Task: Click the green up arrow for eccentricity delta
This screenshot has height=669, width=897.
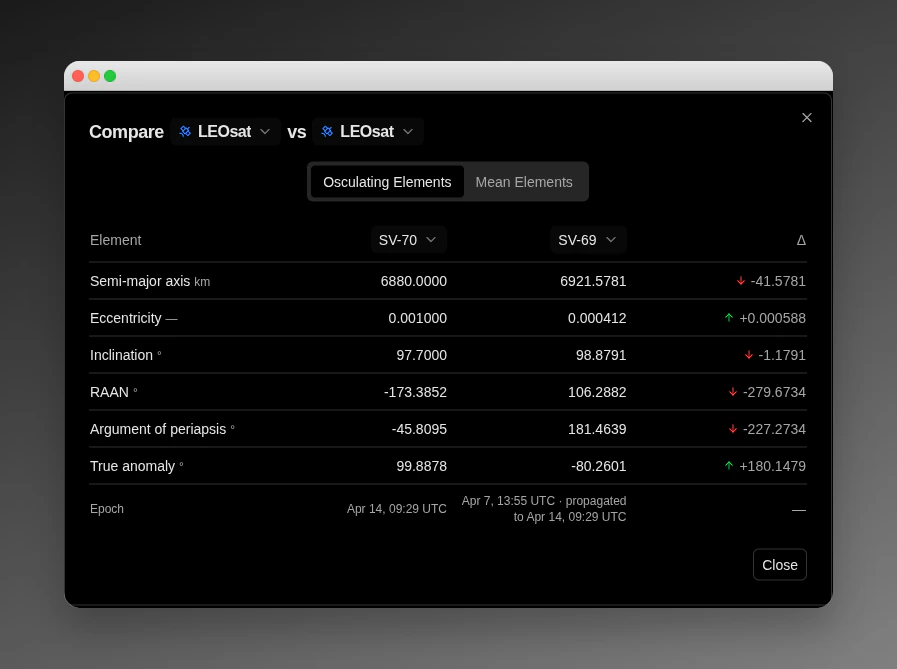Action: tap(729, 318)
